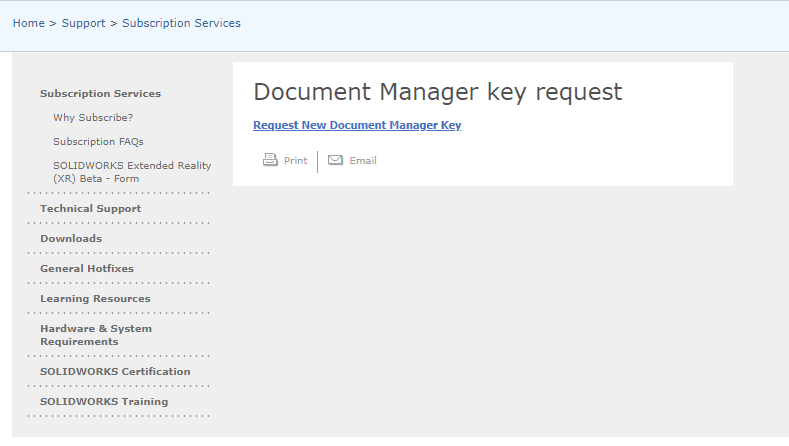Image resolution: width=789 pixels, height=446 pixels.
Task: Click the Email text label
Action: coord(363,161)
